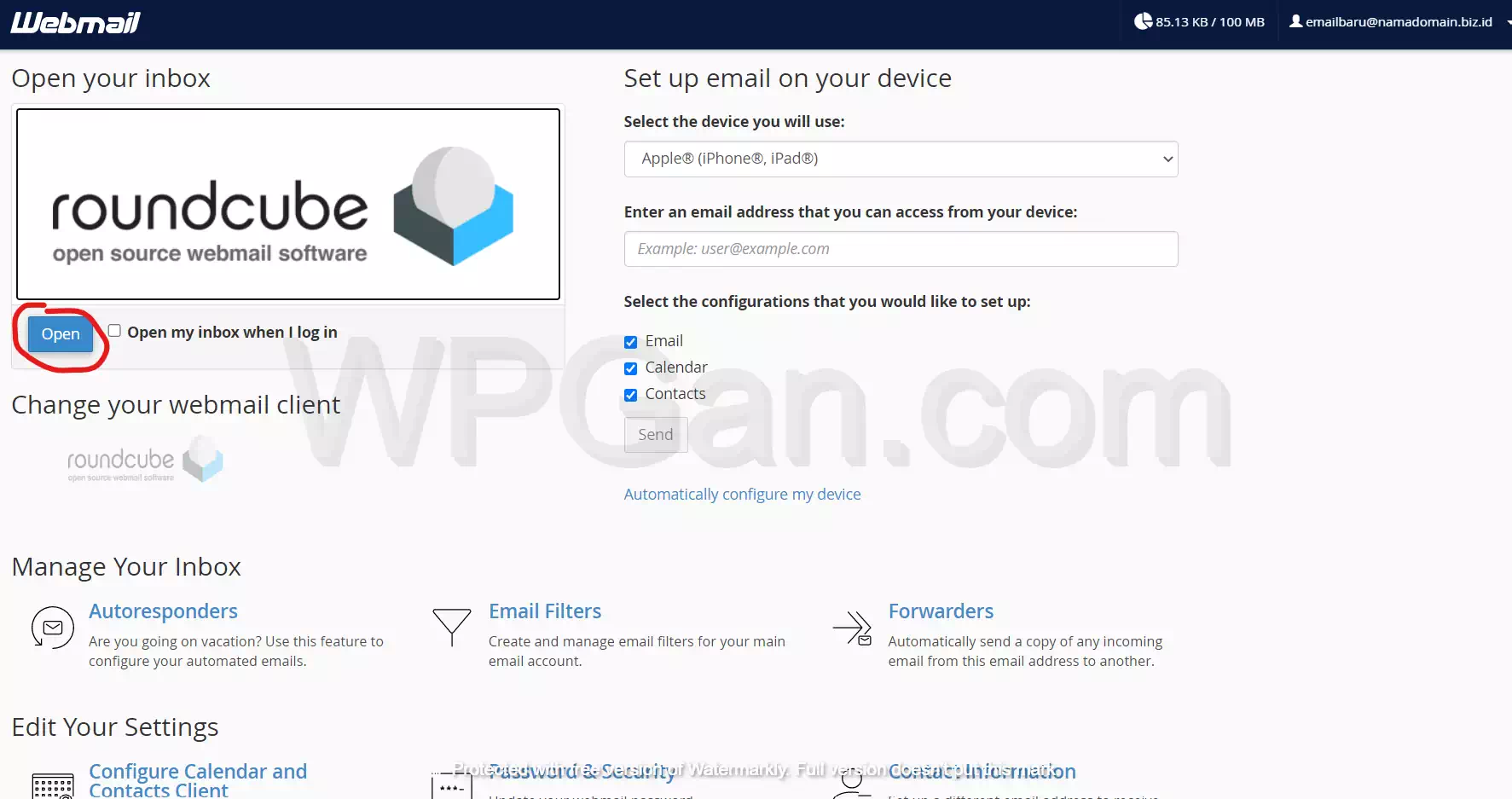Click the Forwarders arrow icon

[x=852, y=628]
